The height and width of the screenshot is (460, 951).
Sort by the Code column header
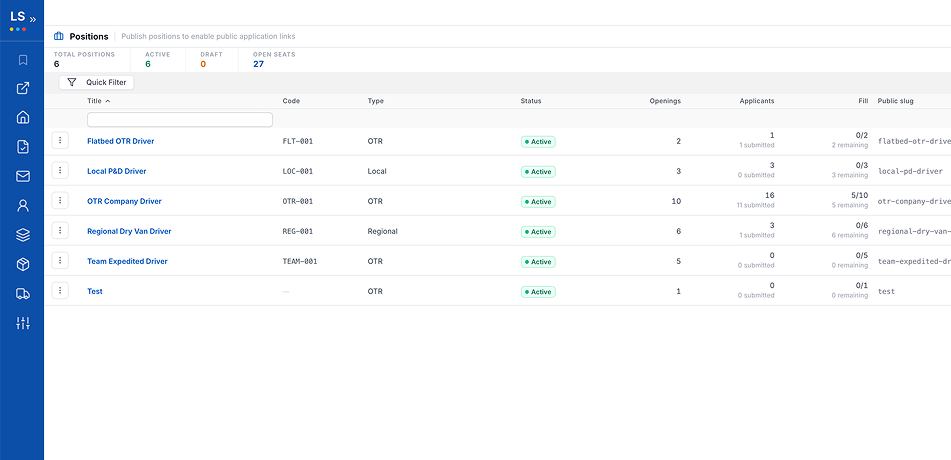coord(291,101)
